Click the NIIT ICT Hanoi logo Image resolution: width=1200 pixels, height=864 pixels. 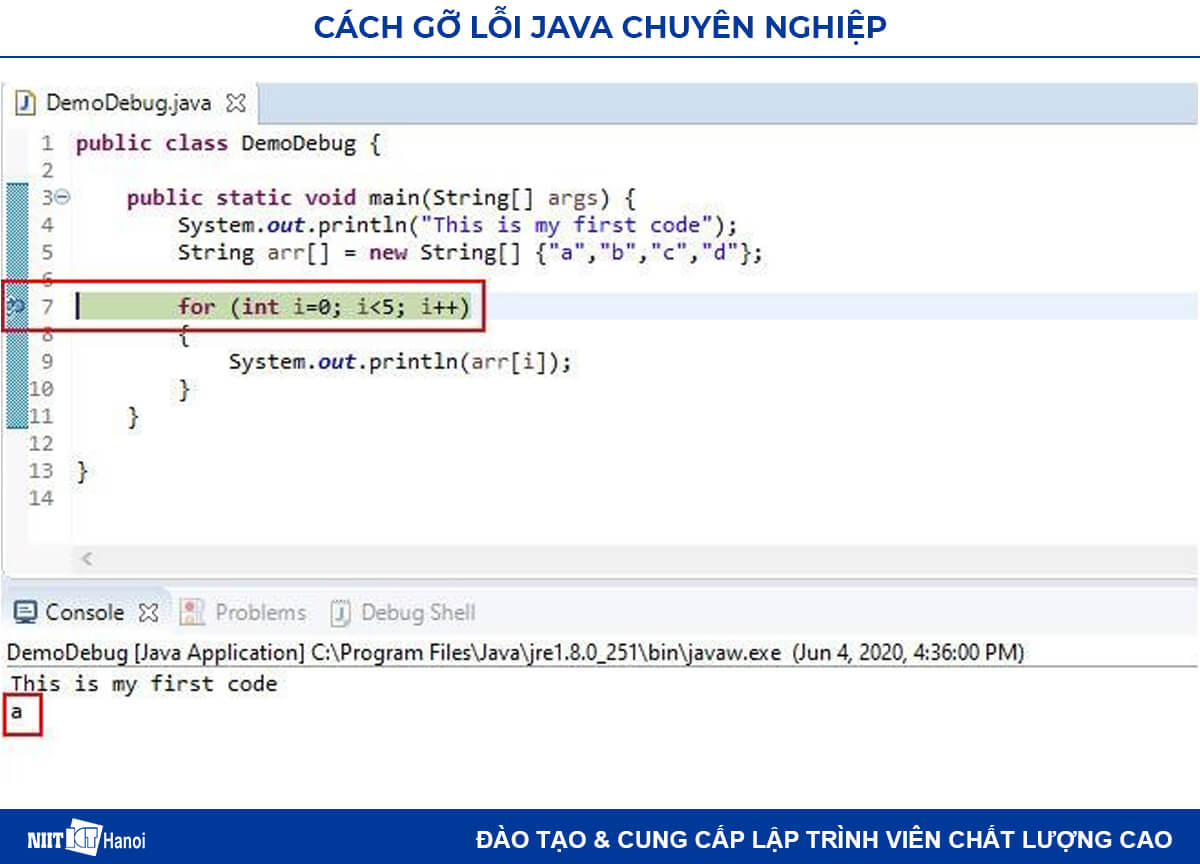point(87,838)
